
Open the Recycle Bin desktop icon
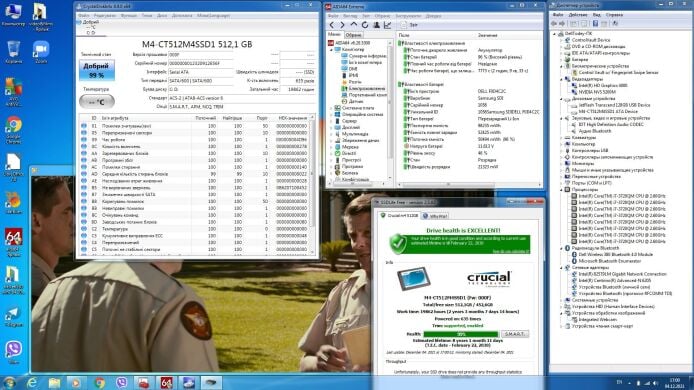(13, 53)
